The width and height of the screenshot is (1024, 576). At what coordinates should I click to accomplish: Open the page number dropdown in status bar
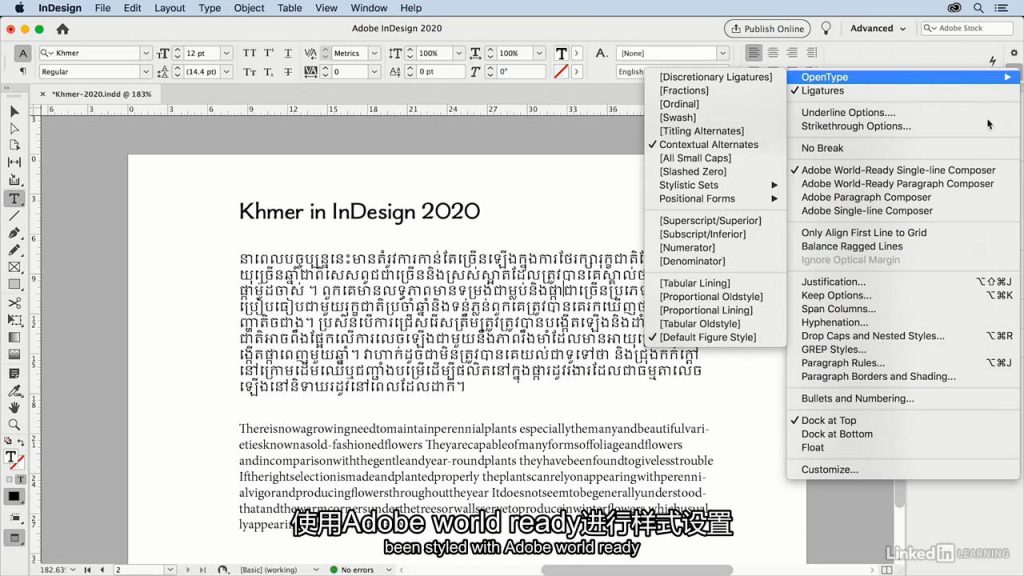tap(170, 569)
